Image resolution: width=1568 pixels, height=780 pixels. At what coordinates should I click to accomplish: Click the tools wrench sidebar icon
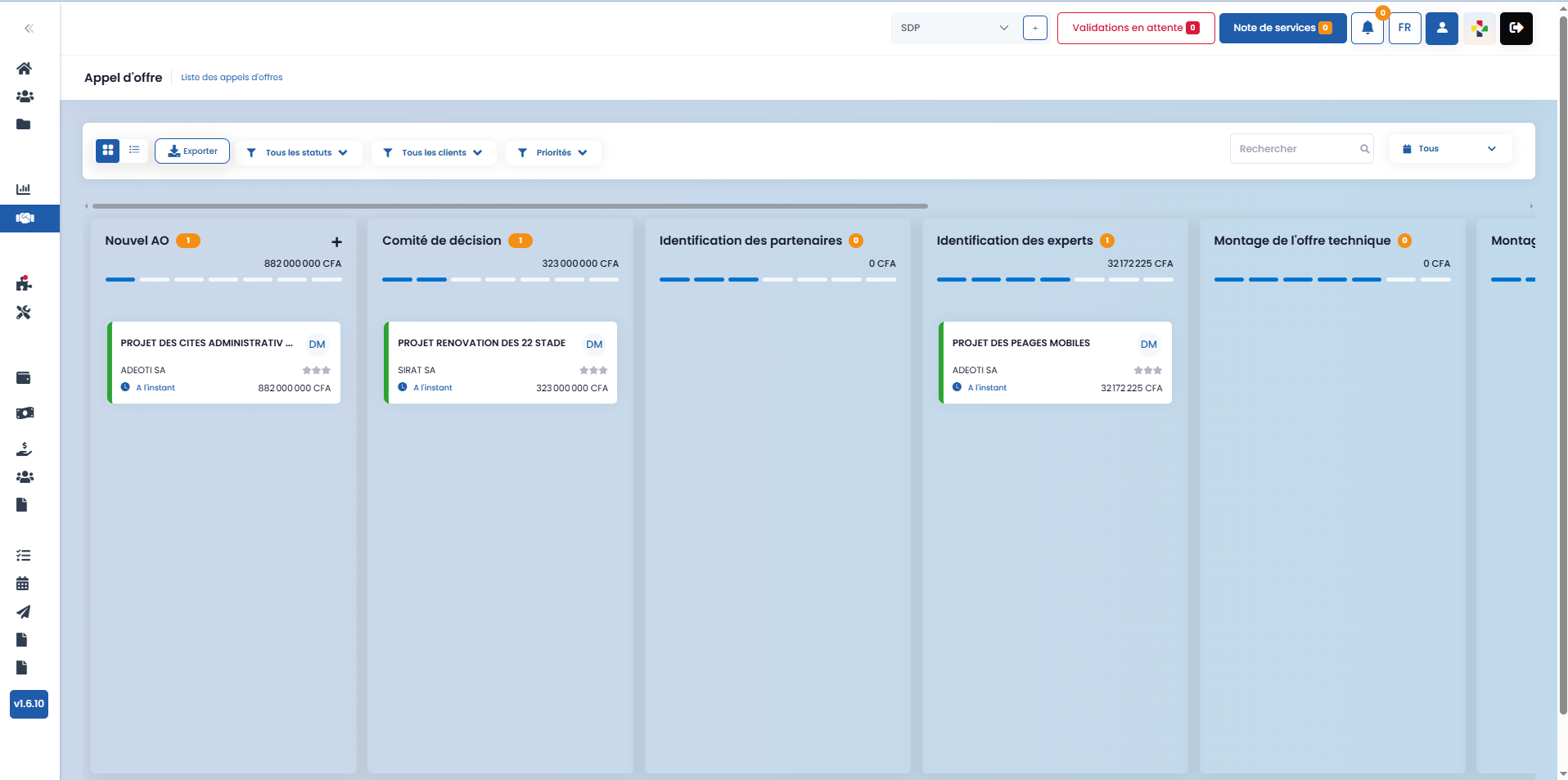point(24,313)
